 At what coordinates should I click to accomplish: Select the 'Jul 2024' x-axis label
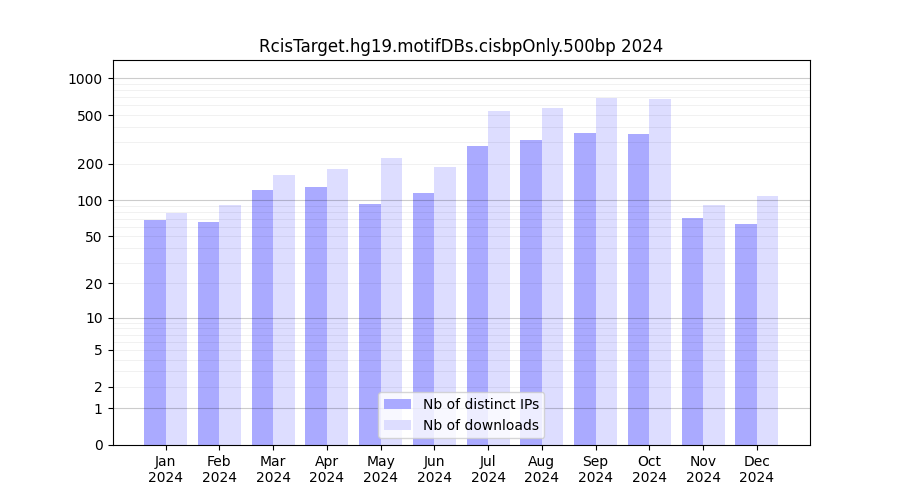coord(488,469)
